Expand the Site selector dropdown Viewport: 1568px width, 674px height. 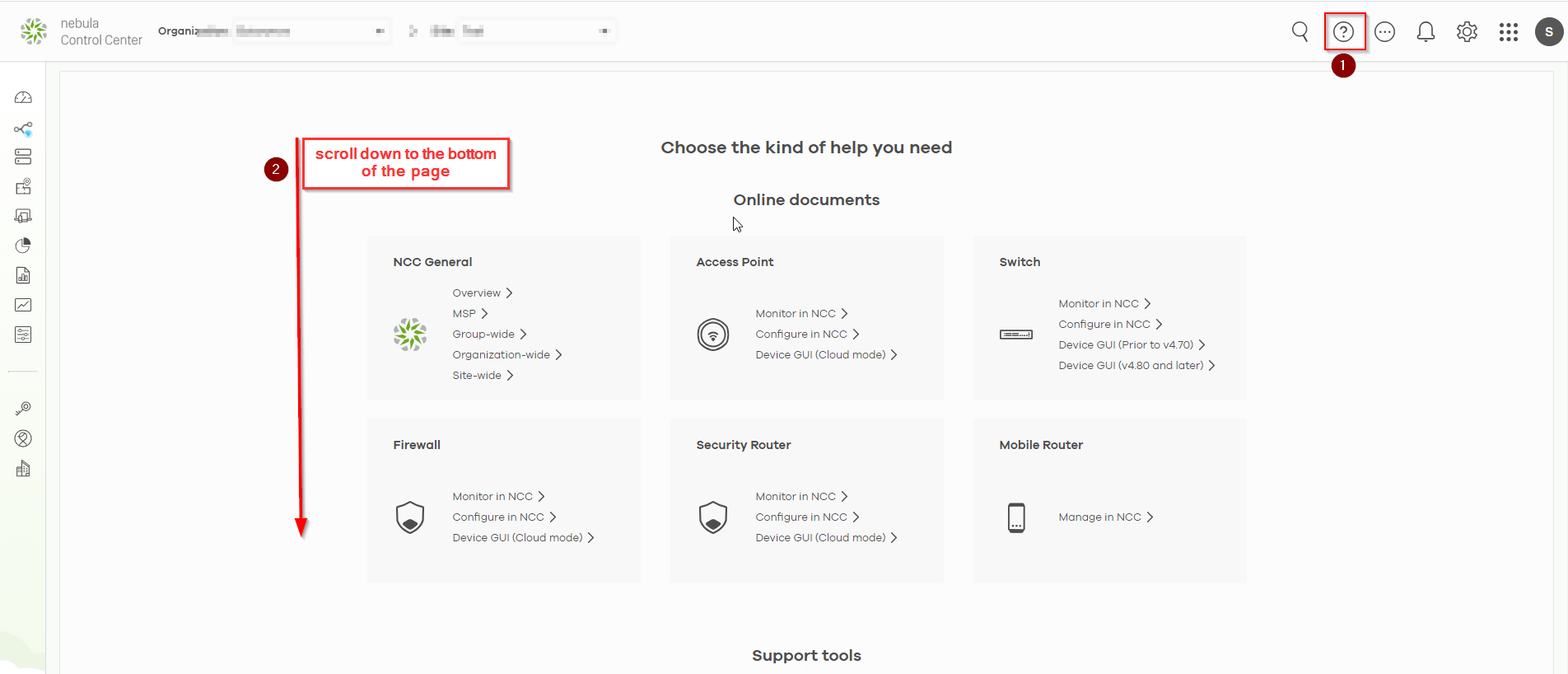click(x=535, y=31)
